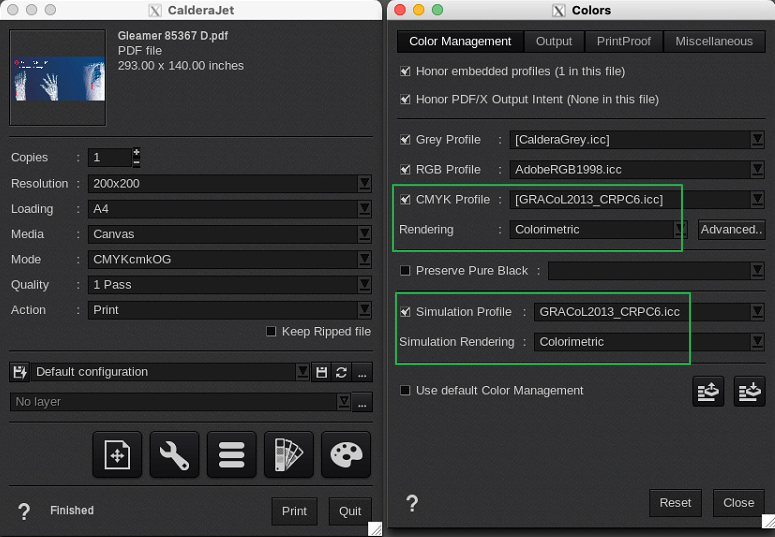Expand the Media dropdown showing Canvas

click(x=364, y=234)
